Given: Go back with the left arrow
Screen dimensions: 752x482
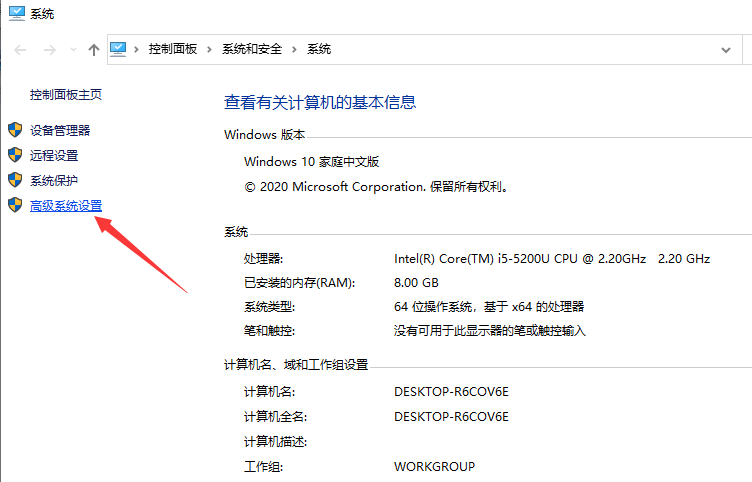Looking at the screenshot, I should click(20, 49).
